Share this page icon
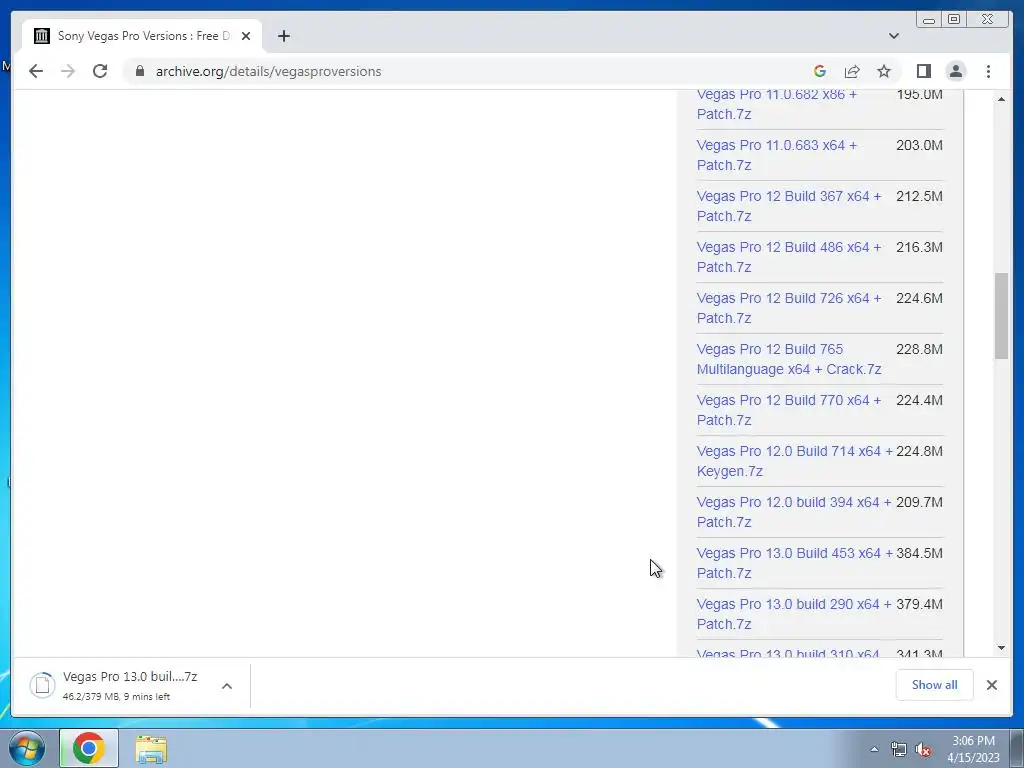Image resolution: width=1024 pixels, height=768 pixels. tap(852, 71)
